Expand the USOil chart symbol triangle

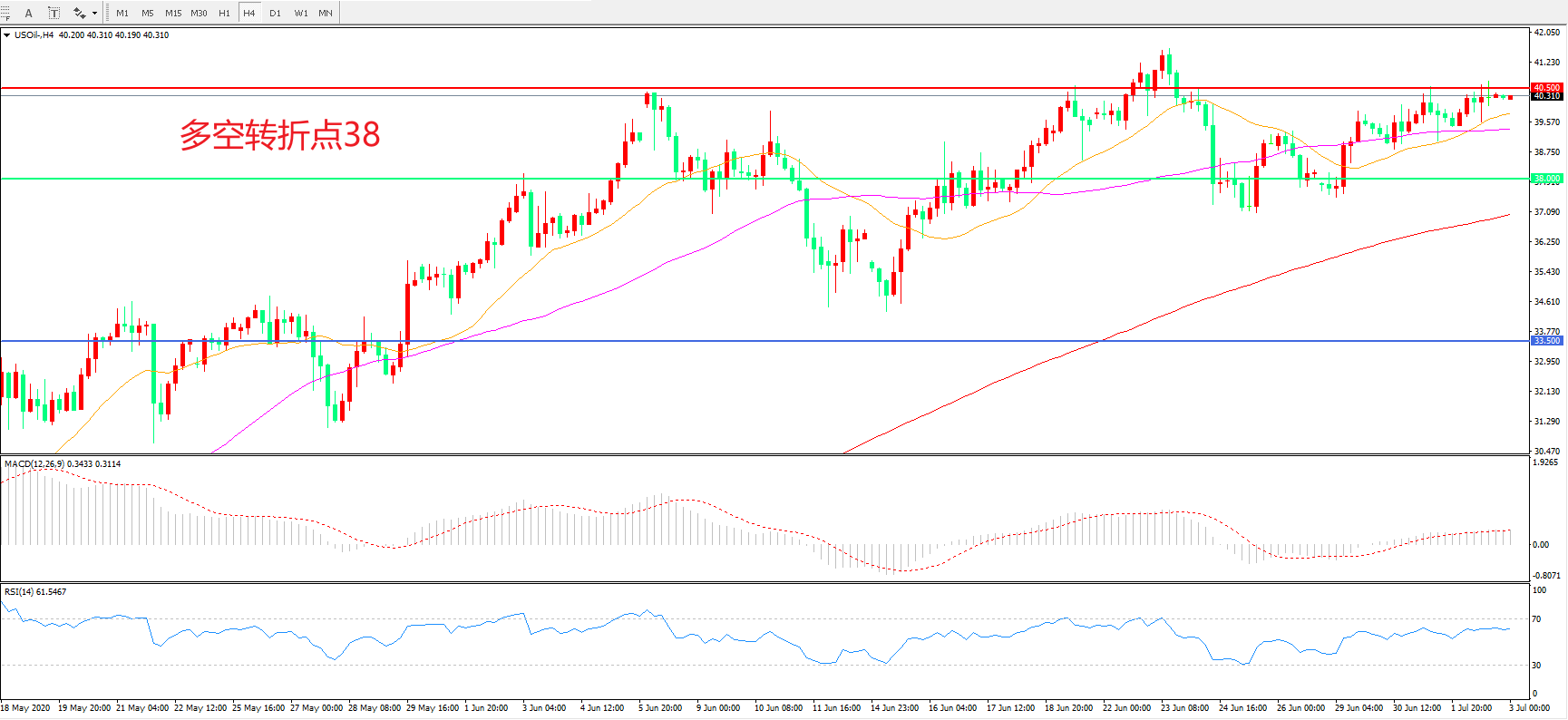[7, 35]
